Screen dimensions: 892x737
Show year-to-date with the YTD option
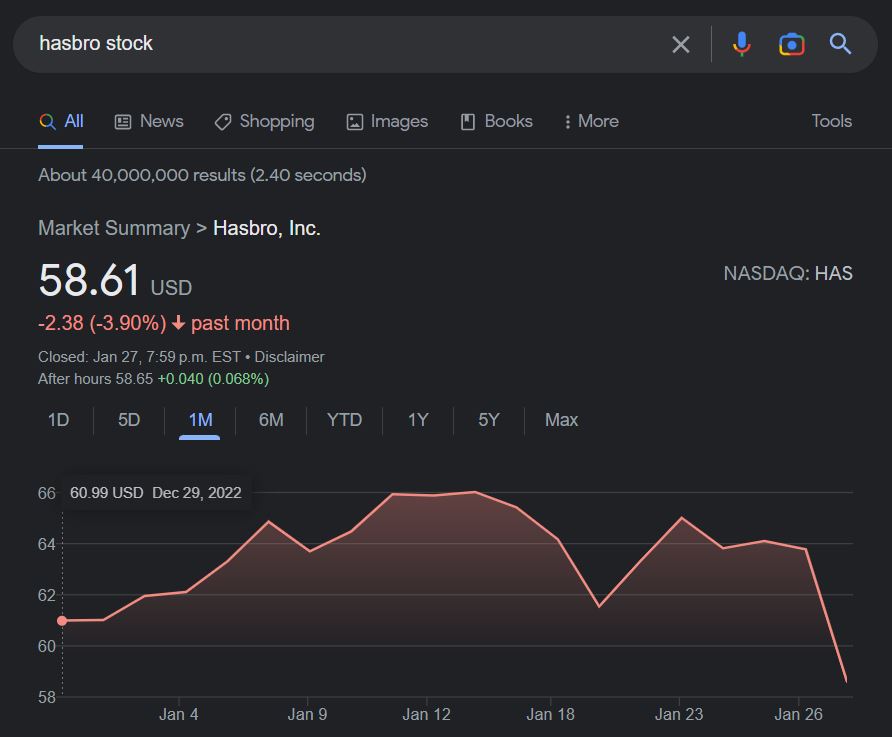point(344,420)
